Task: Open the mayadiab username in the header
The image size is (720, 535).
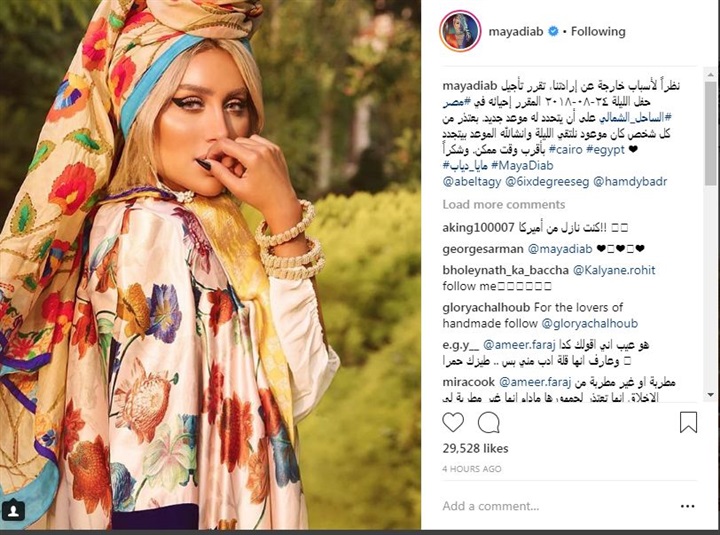Action: [x=516, y=31]
